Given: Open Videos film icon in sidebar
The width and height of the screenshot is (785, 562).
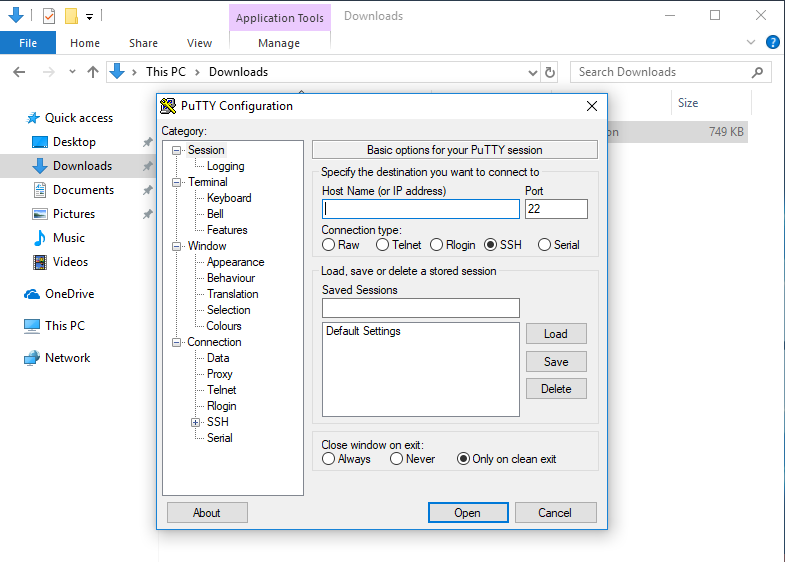Looking at the screenshot, I should click(40, 262).
